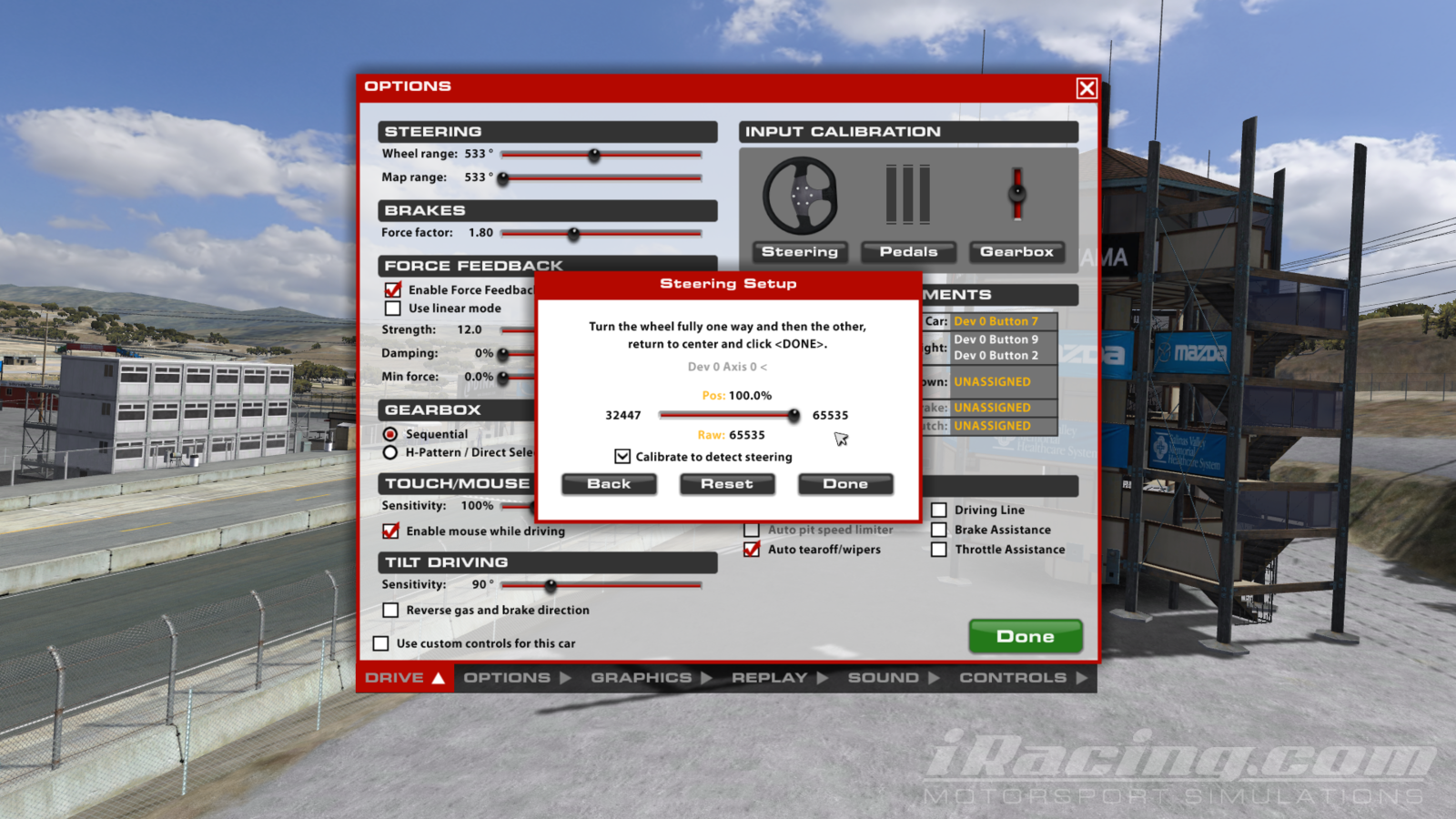Uncheck Calibrate to detect steering
This screenshot has width=1456, height=819.
[x=622, y=457]
